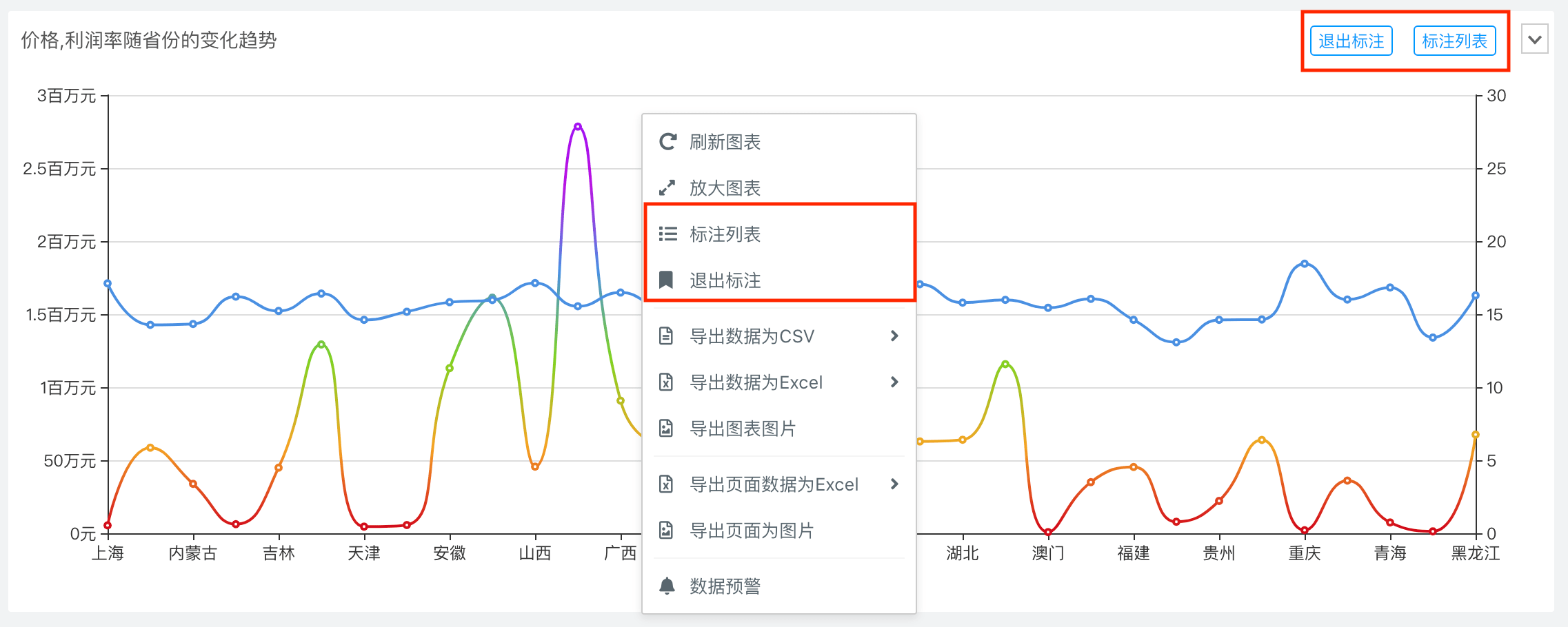Click the 退出标注 button at top right
1568x627 pixels.
(1351, 41)
